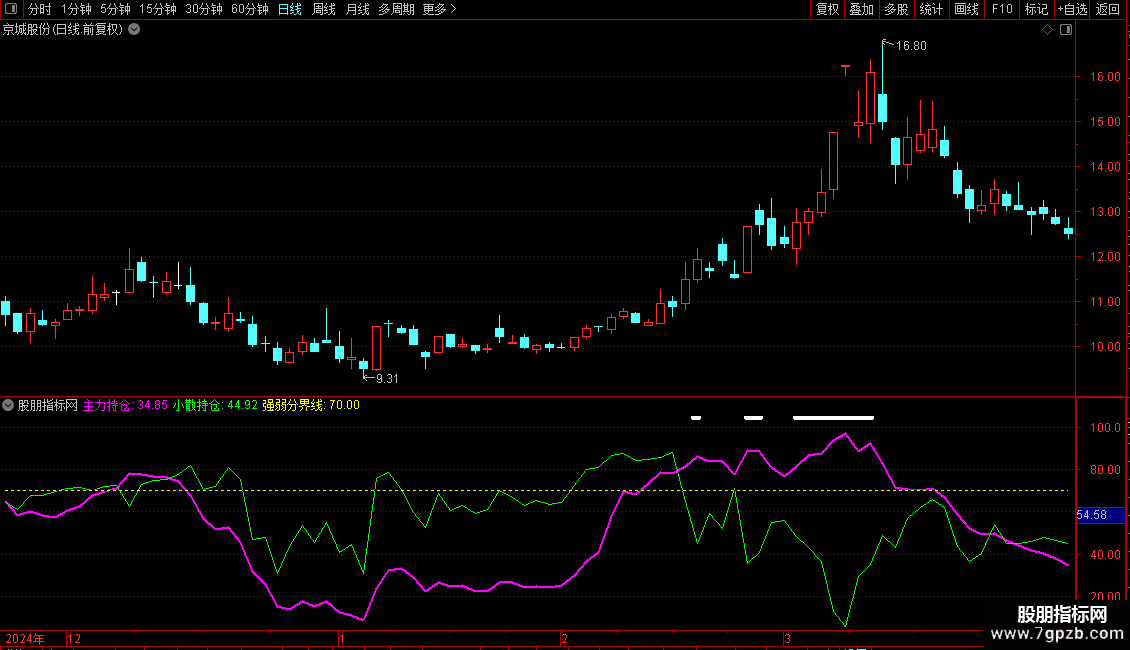Toggle side panel icon near price axis
This screenshot has height=650, width=1130.
tap(1066, 30)
